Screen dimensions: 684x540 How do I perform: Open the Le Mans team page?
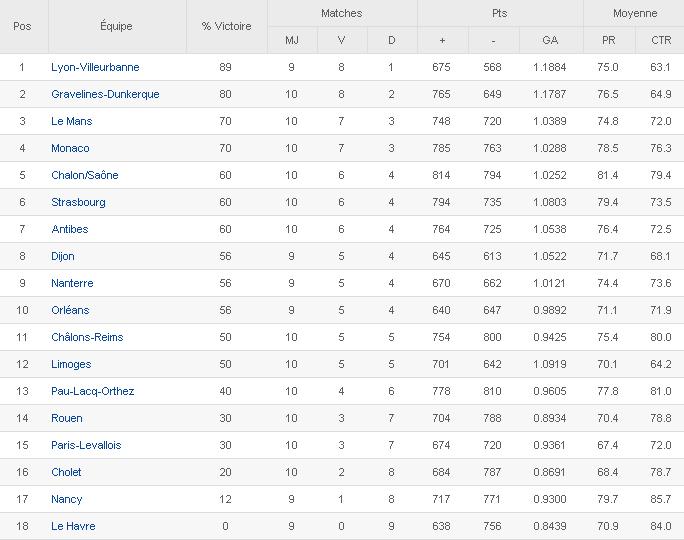tap(71, 121)
